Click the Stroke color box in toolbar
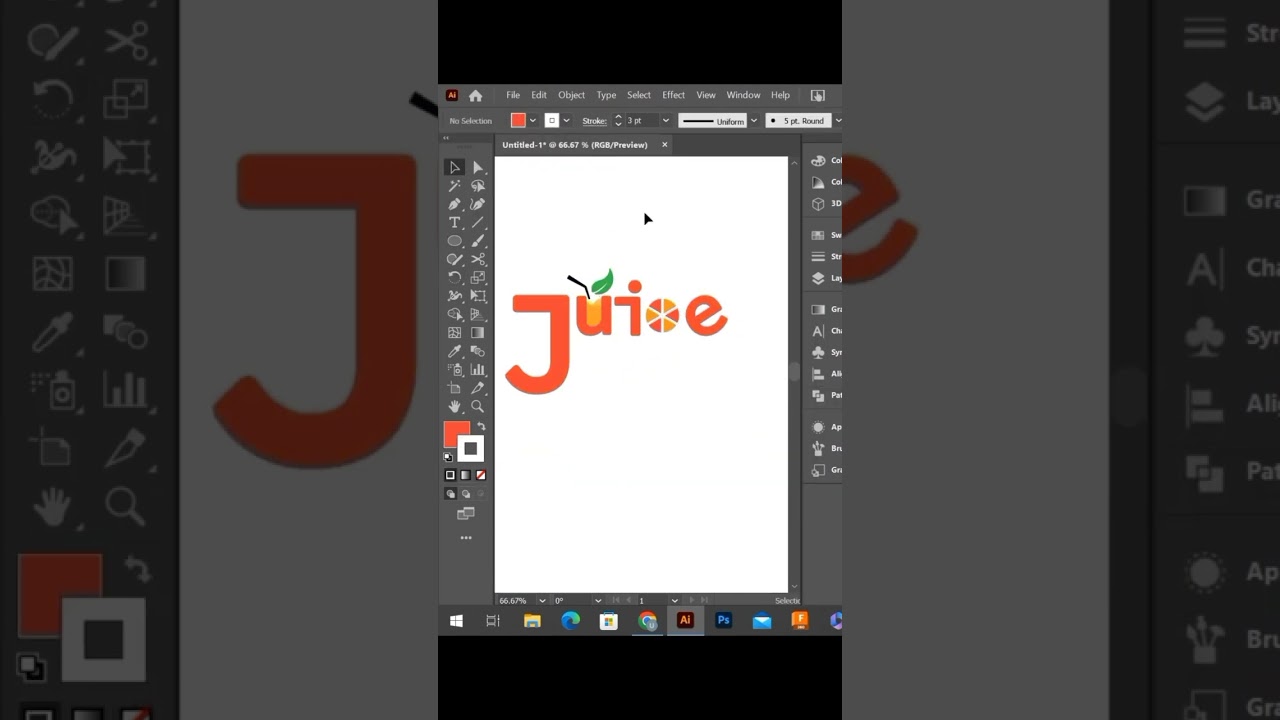 pos(471,449)
